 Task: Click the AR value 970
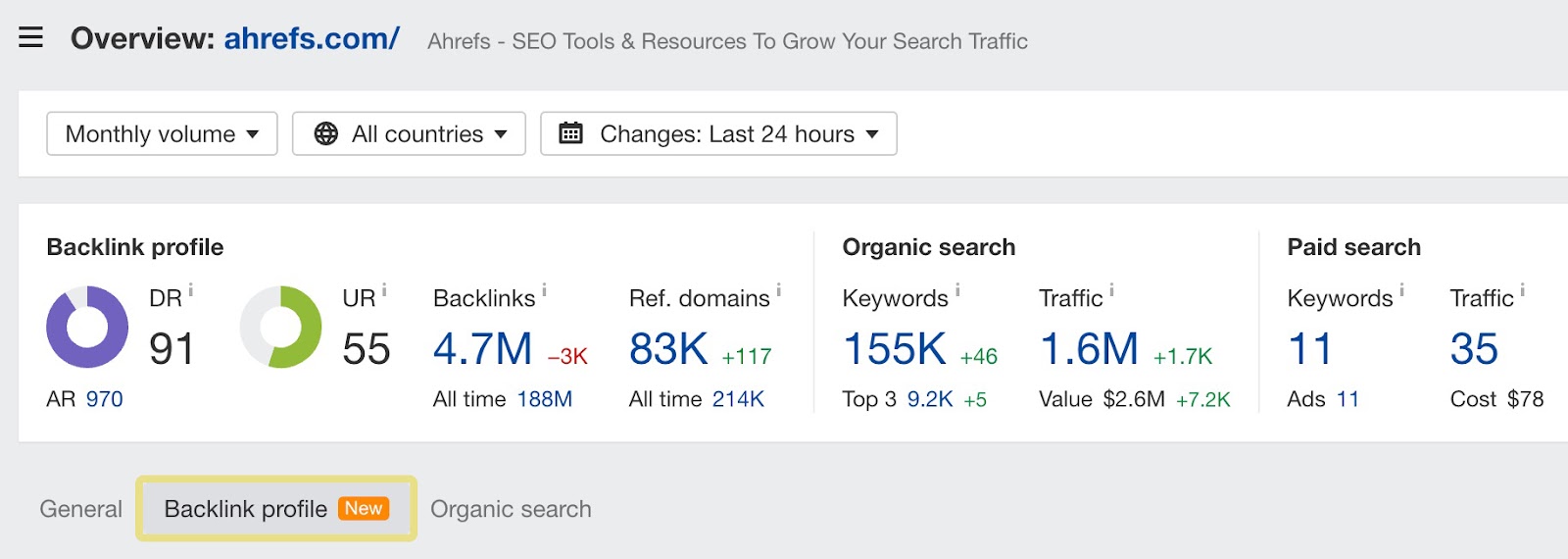tap(105, 399)
